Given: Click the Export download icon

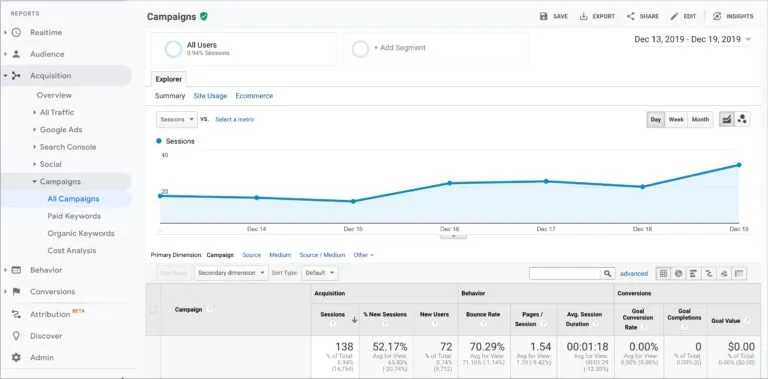Looking at the screenshot, I should pos(583,16).
